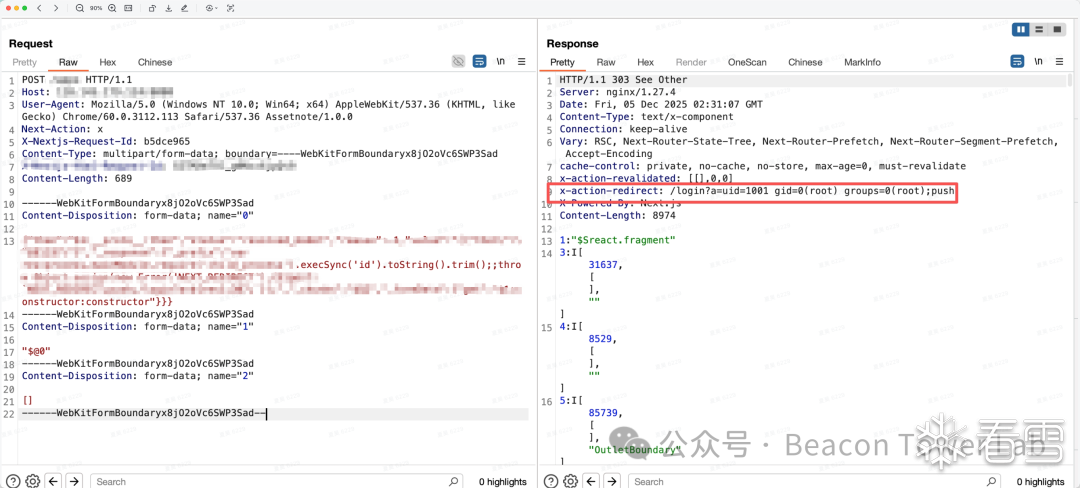Viewport: 1080px width, 488px height.
Task: Click the 'Next-Action: x' header line
Action: click(63, 129)
